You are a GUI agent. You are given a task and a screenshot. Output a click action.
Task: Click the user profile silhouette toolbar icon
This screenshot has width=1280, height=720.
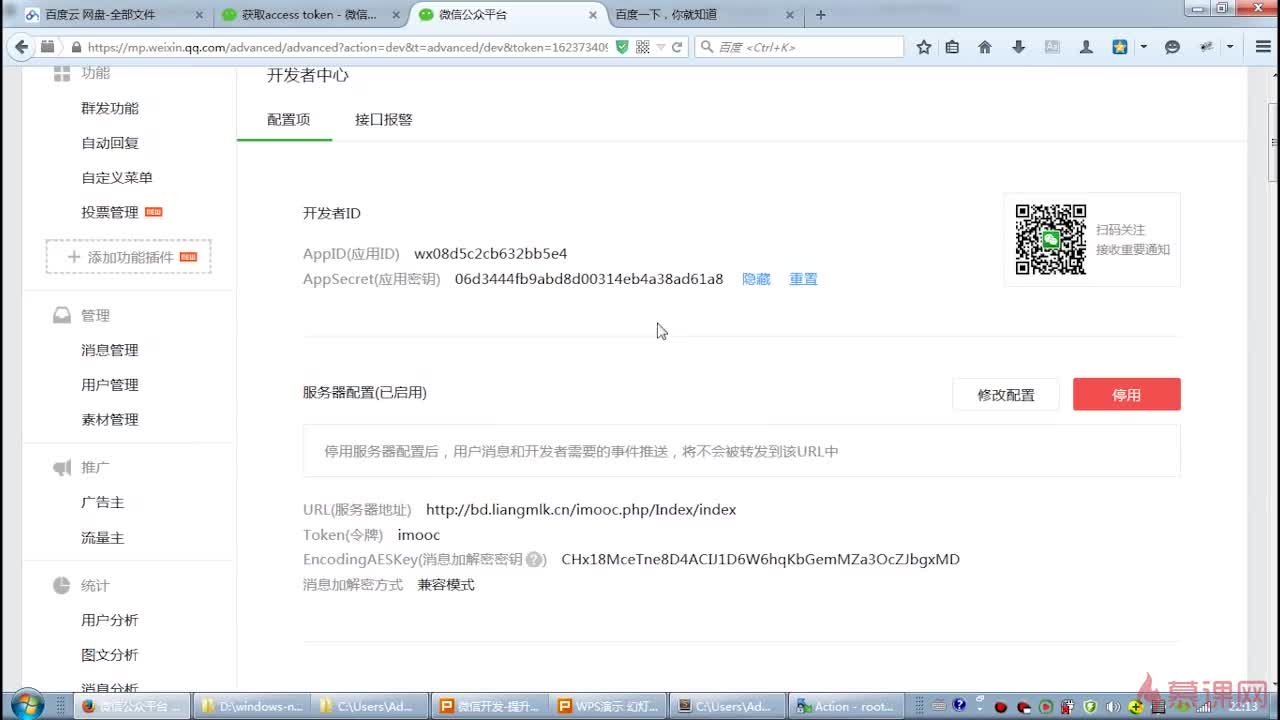(x=1086, y=47)
